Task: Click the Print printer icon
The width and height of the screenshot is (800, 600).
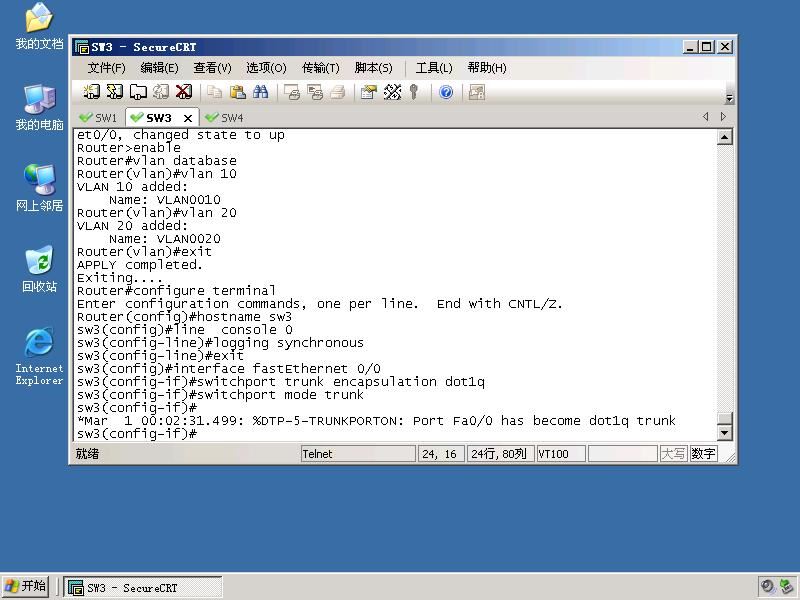Action: pos(338,92)
